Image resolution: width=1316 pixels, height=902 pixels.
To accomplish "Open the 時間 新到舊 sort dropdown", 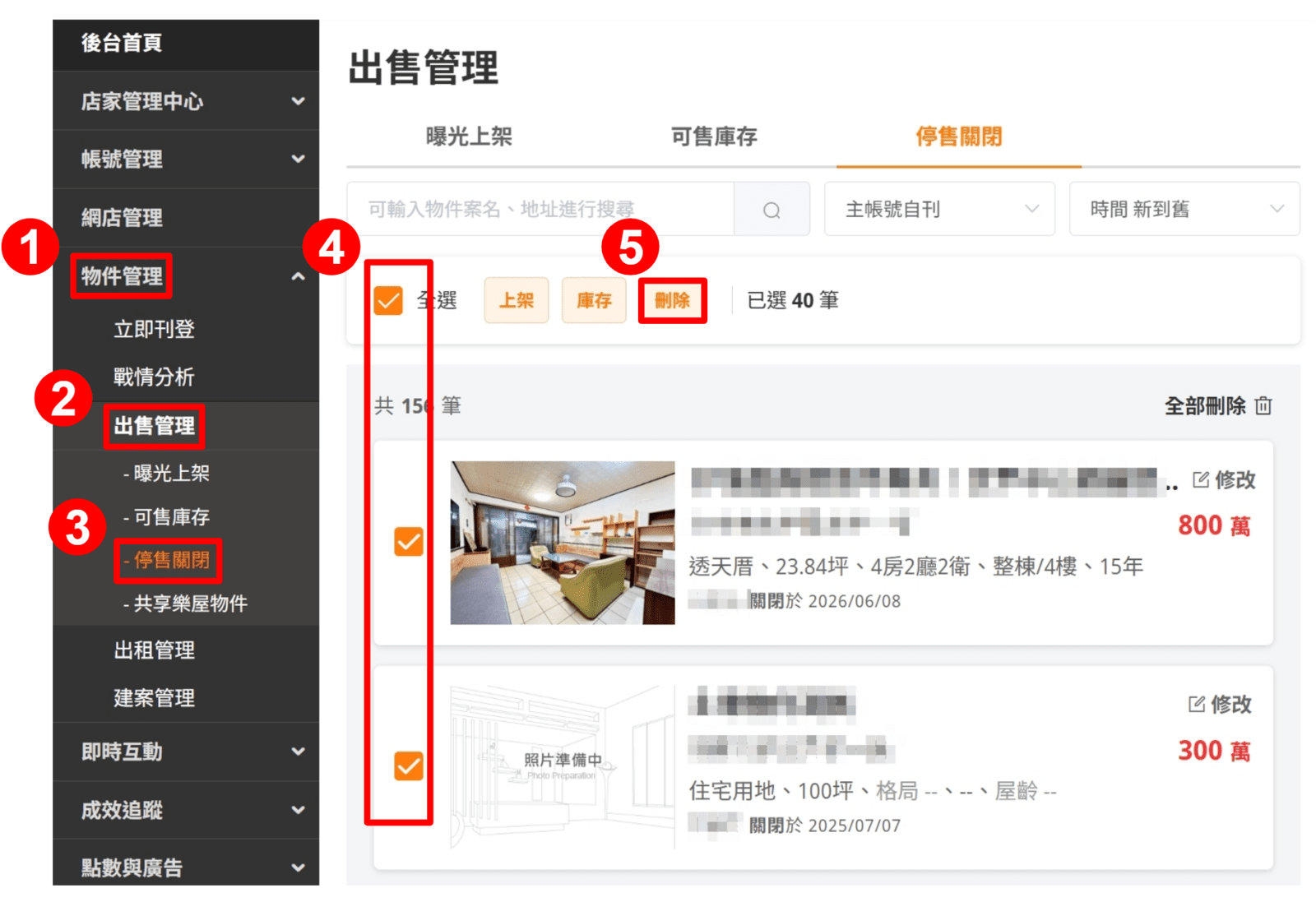I will point(1184,209).
